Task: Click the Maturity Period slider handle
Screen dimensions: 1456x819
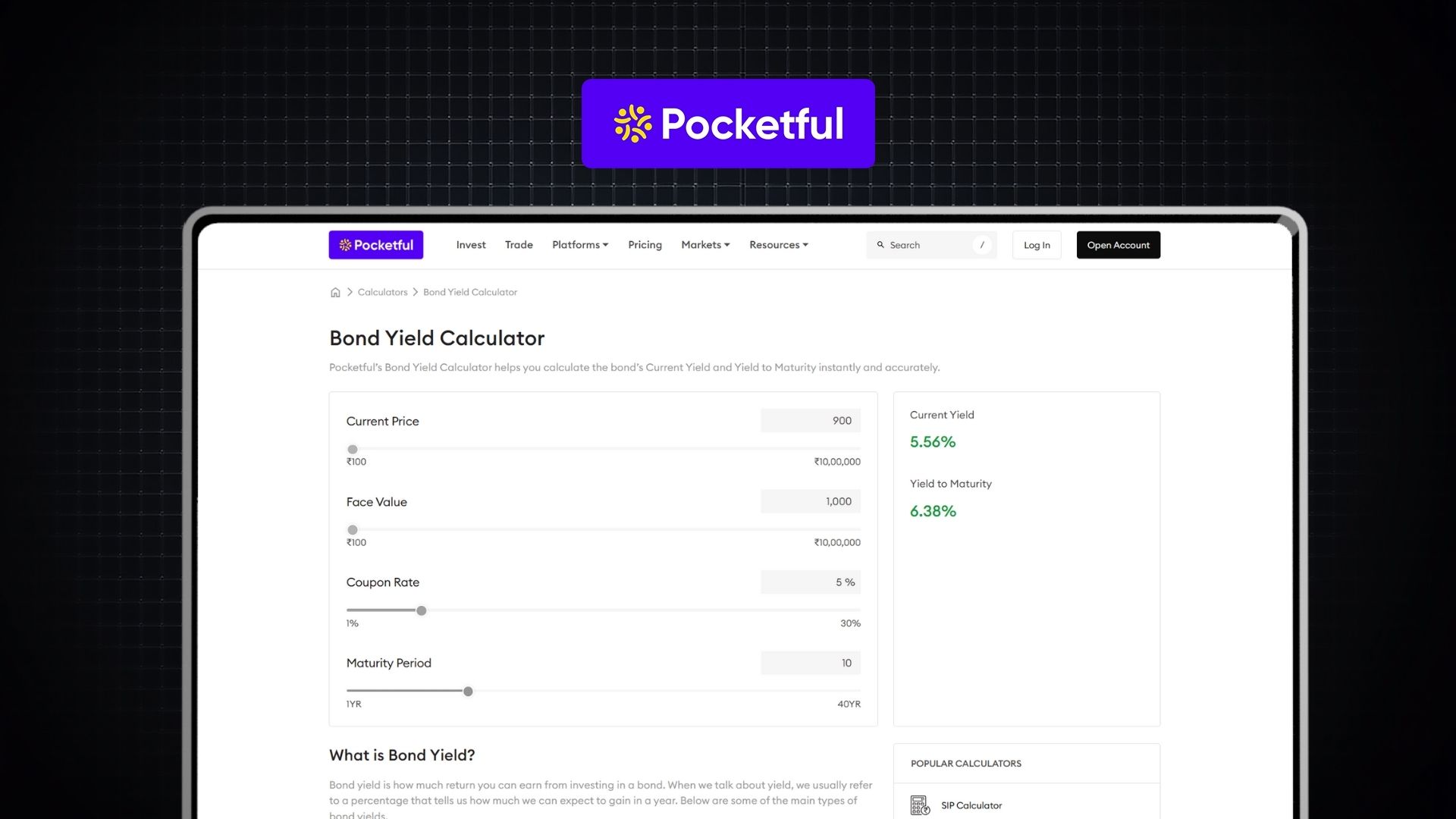Action: [469, 691]
